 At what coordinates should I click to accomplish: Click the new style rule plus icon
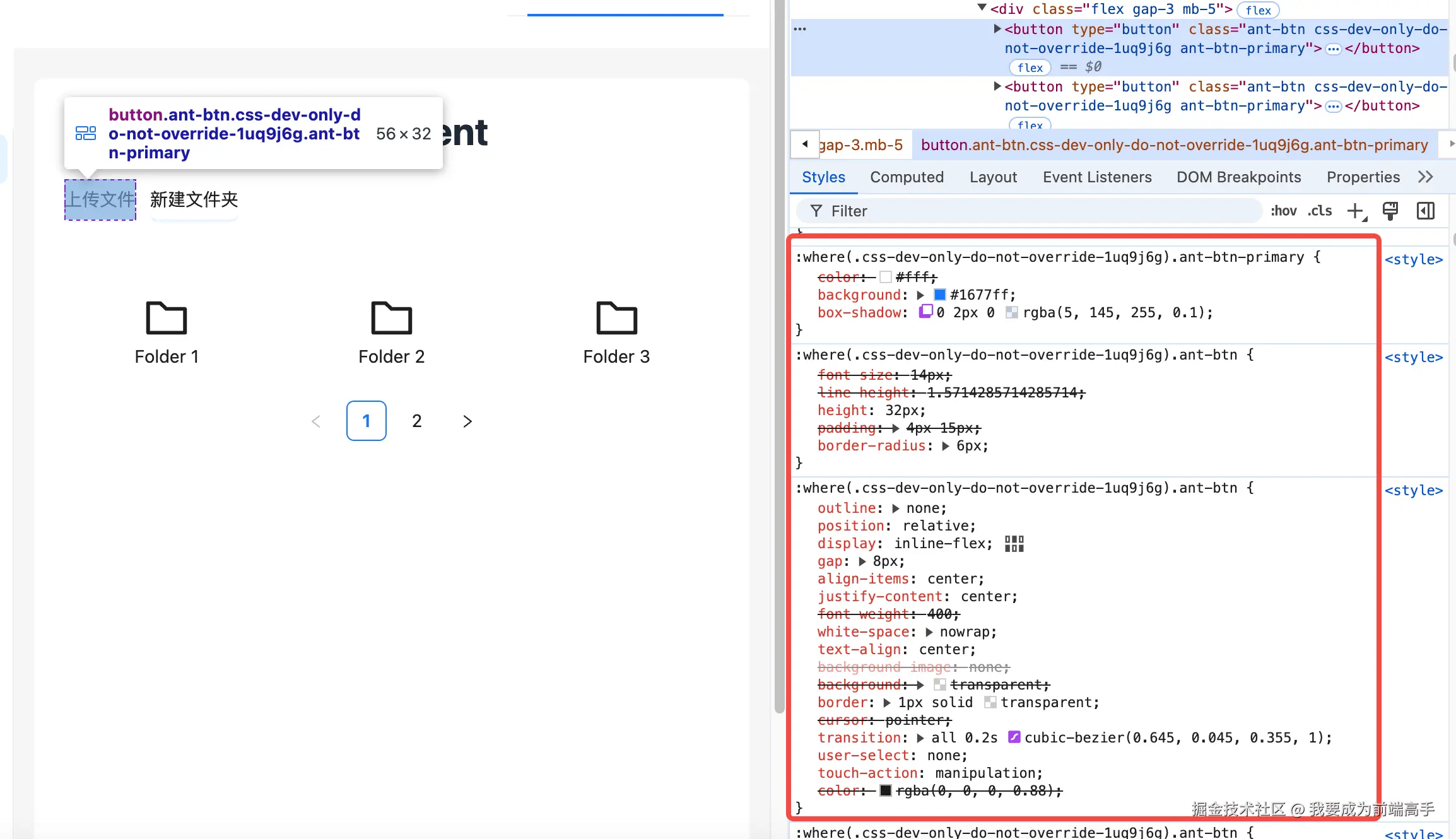pyautogui.click(x=1354, y=211)
